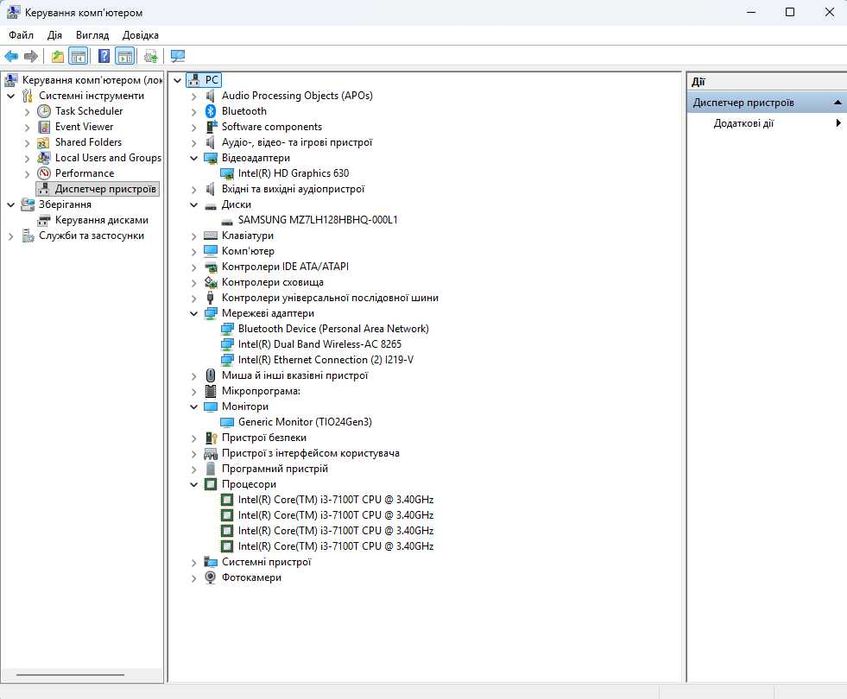Screen dimensions: 847x699
Task: Select Intel(R) HD Graphics 630
Action: point(293,173)
